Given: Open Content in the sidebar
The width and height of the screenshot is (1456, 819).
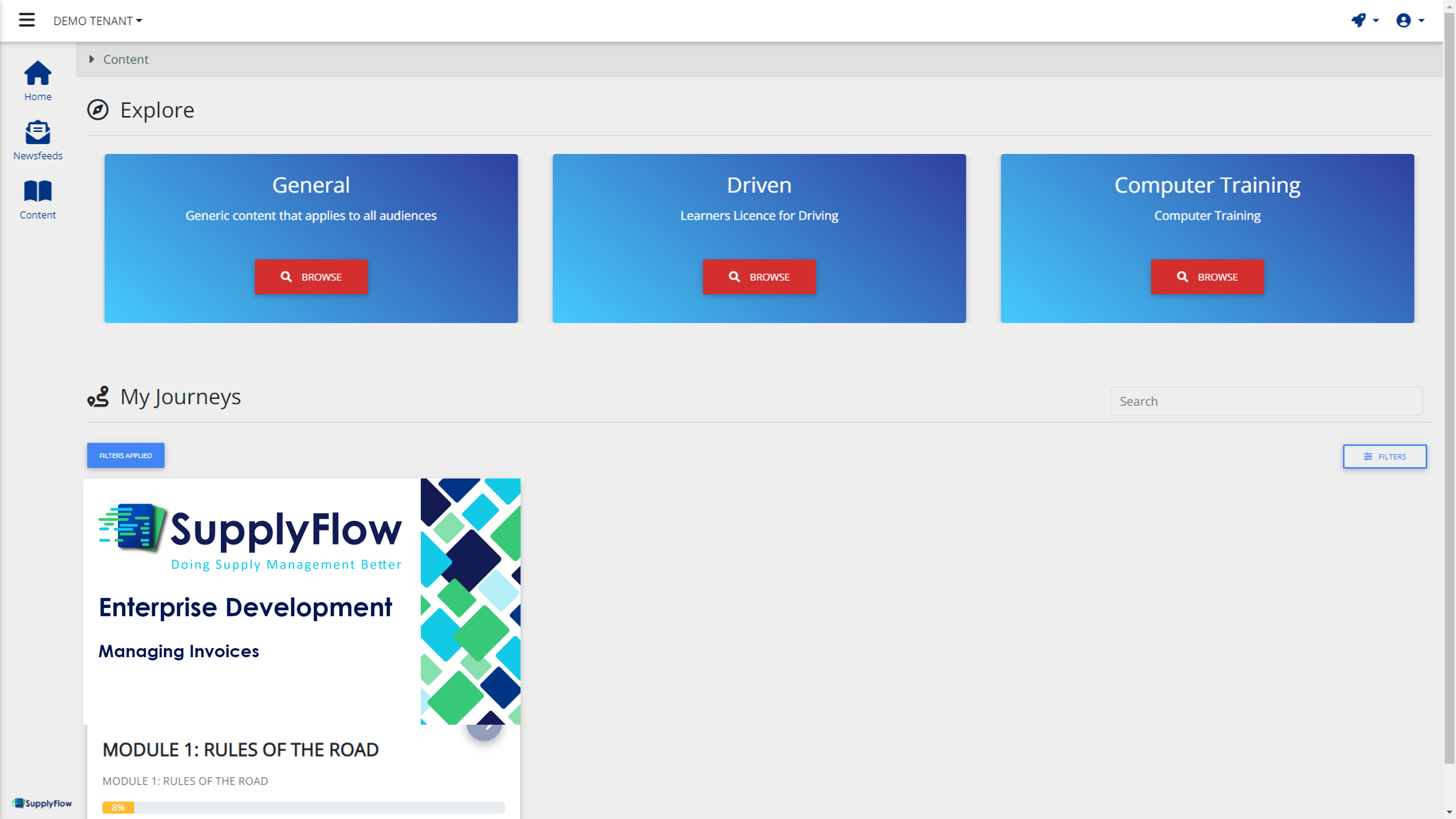Looking at the screenshot, I should [x=38, y=200].
